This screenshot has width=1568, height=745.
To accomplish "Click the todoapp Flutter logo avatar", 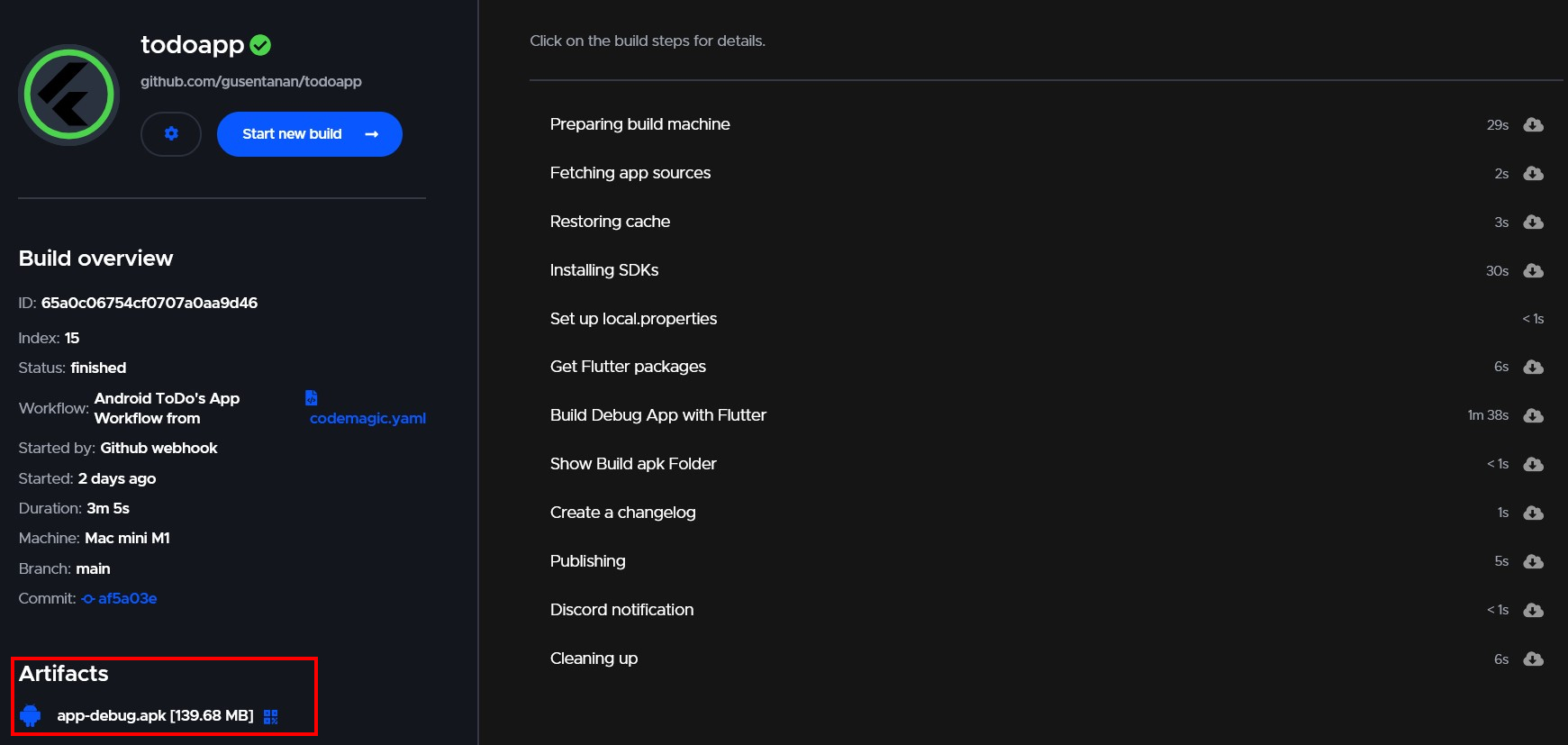I will tap(69, 95).
